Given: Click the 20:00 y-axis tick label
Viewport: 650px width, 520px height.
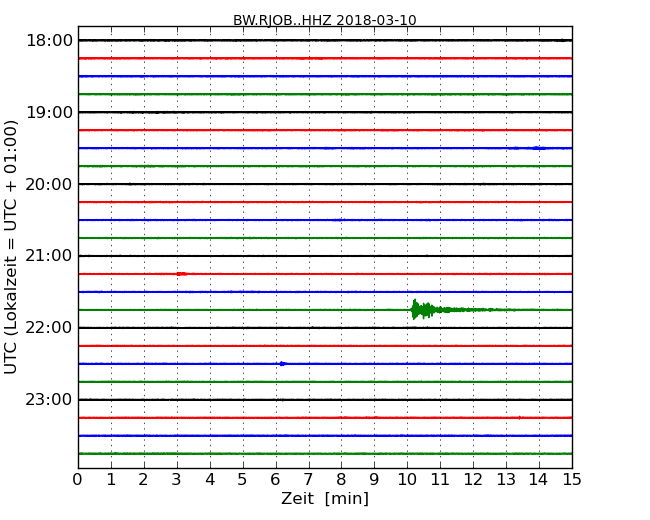Looking at the screenshot, I should click(x=49, y=184).
